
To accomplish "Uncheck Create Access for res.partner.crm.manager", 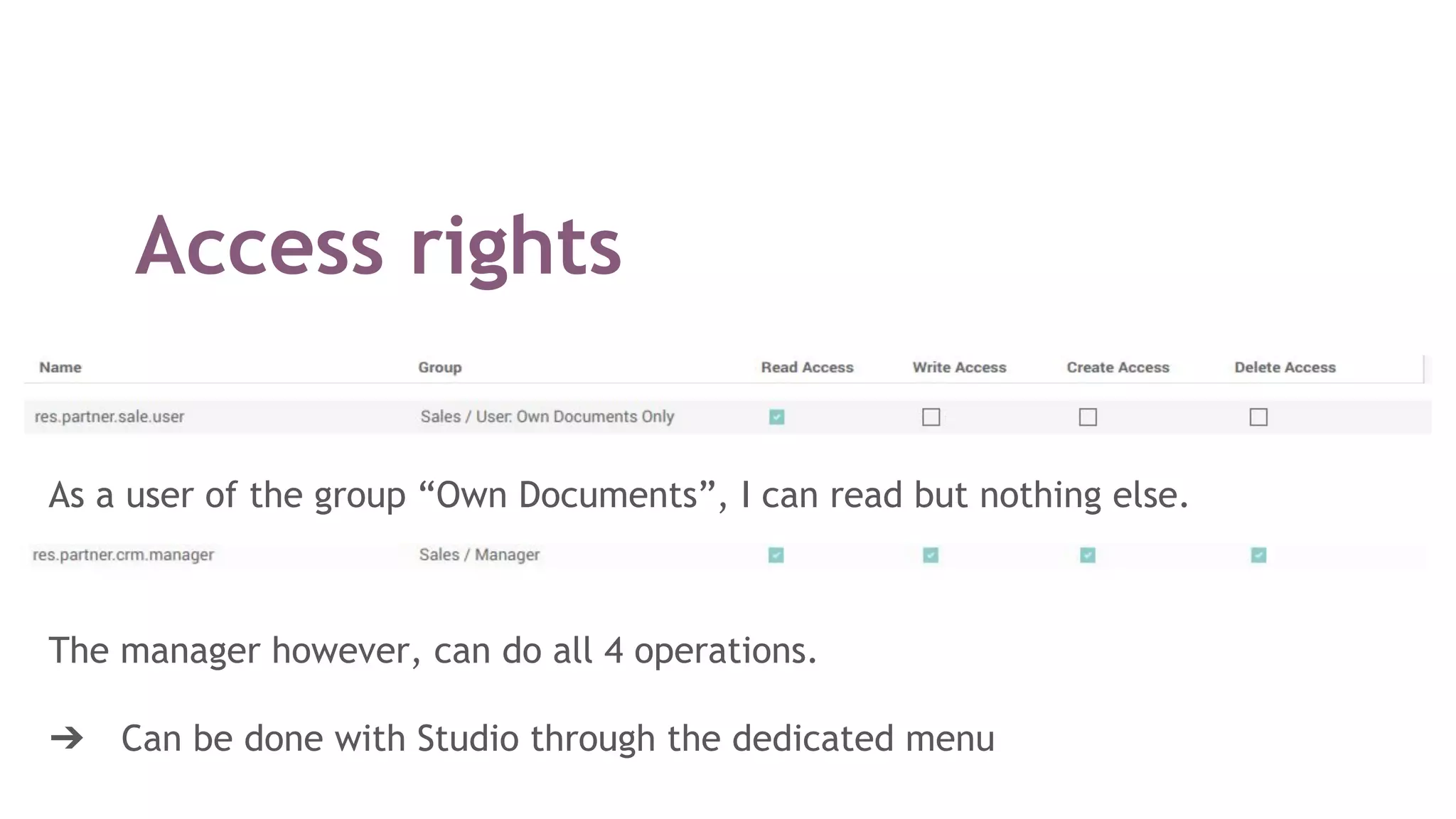I will pyautogui.click(x=1088, y=555).
